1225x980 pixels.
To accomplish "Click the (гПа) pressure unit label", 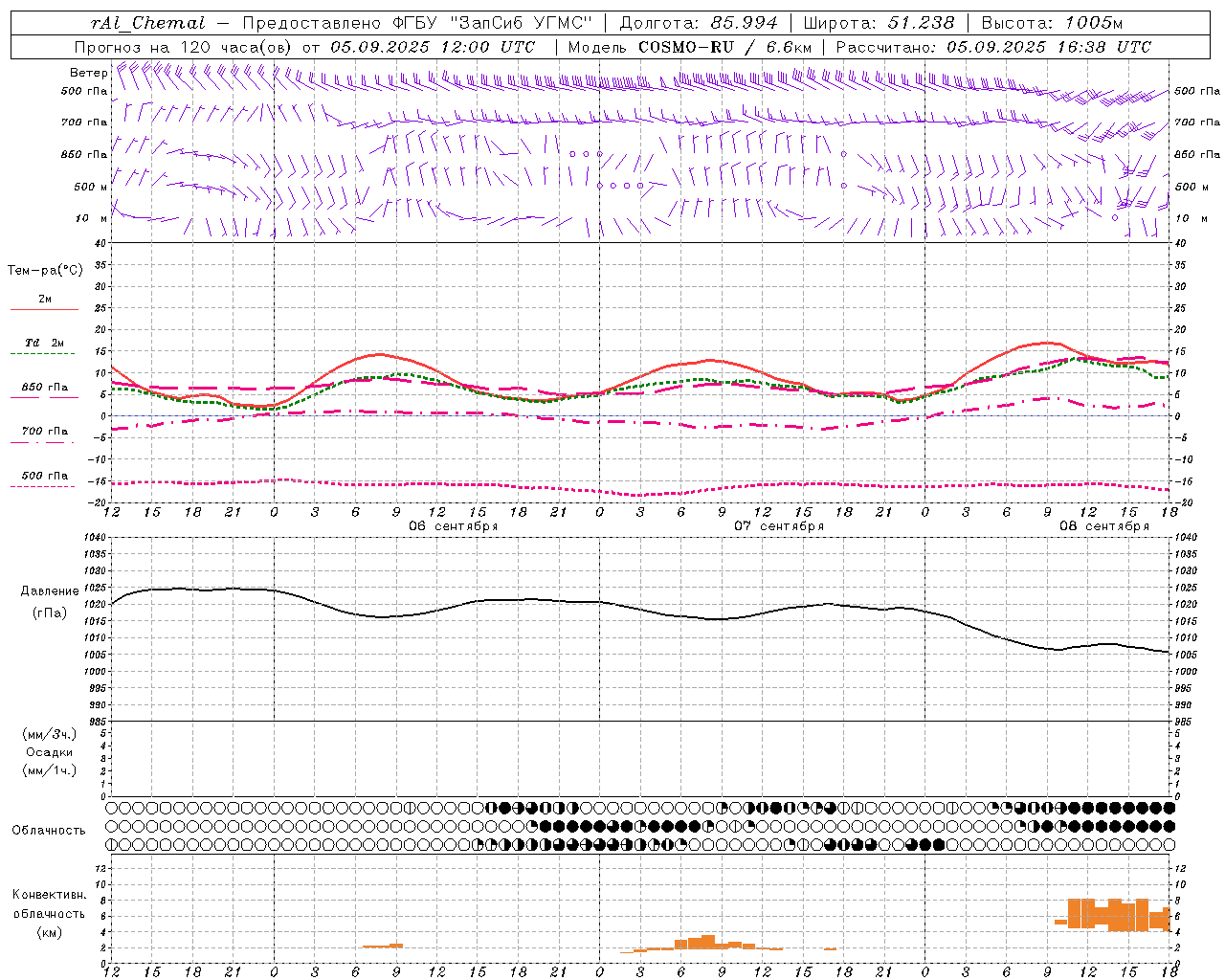I will (x=50, y=613).
